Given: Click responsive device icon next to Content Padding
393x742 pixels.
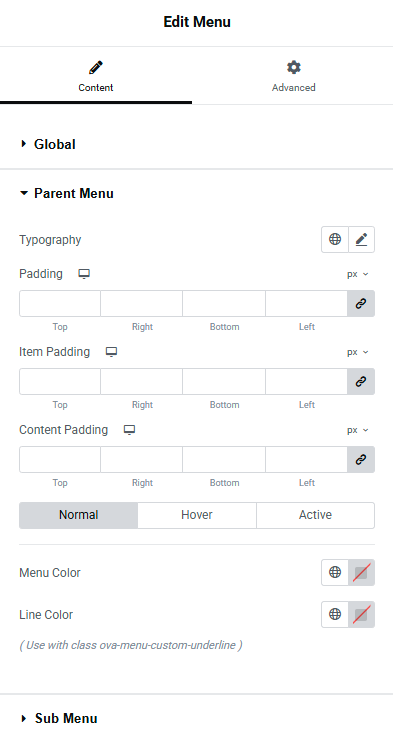Looking at the screenshot, I should coord(129,430).
